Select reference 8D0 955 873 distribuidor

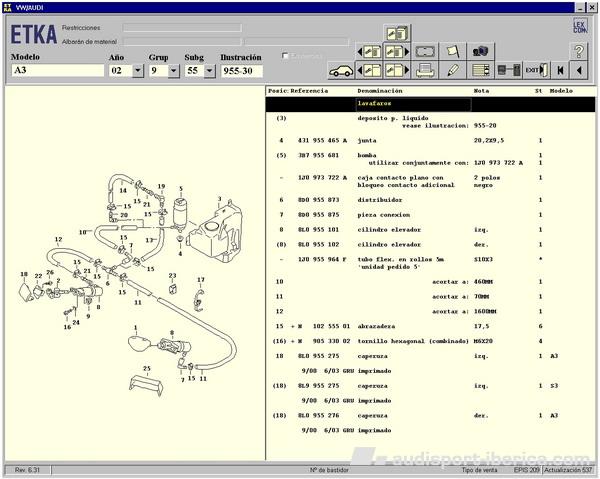pos(430,200)
